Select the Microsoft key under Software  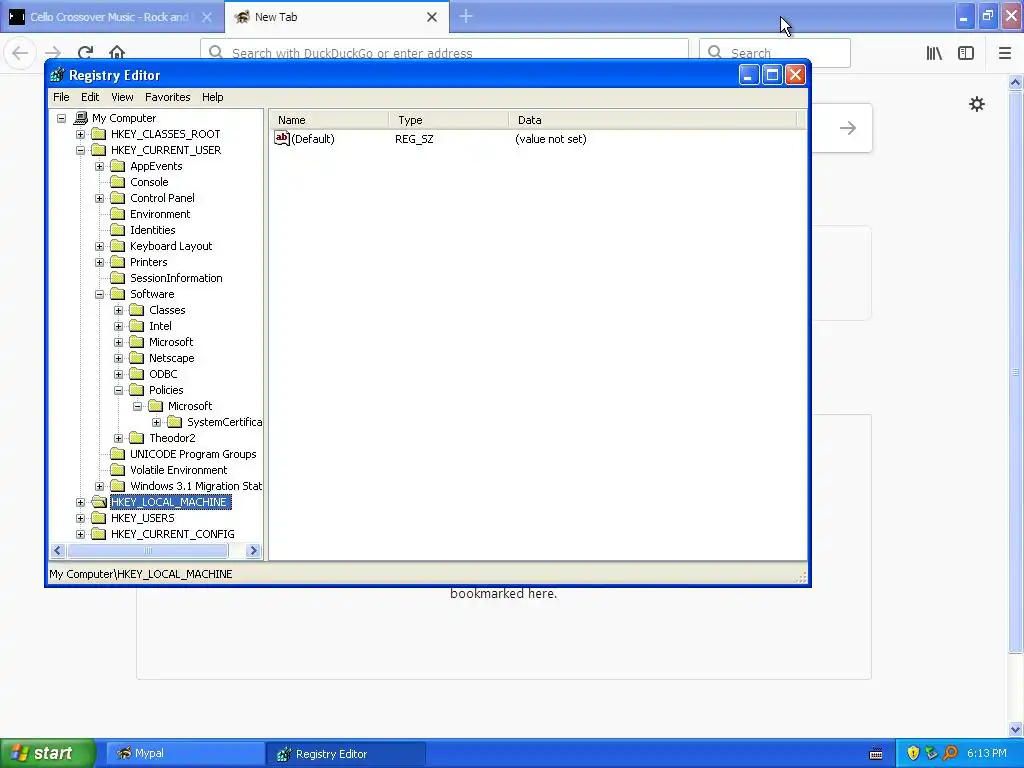coord(171,342)
